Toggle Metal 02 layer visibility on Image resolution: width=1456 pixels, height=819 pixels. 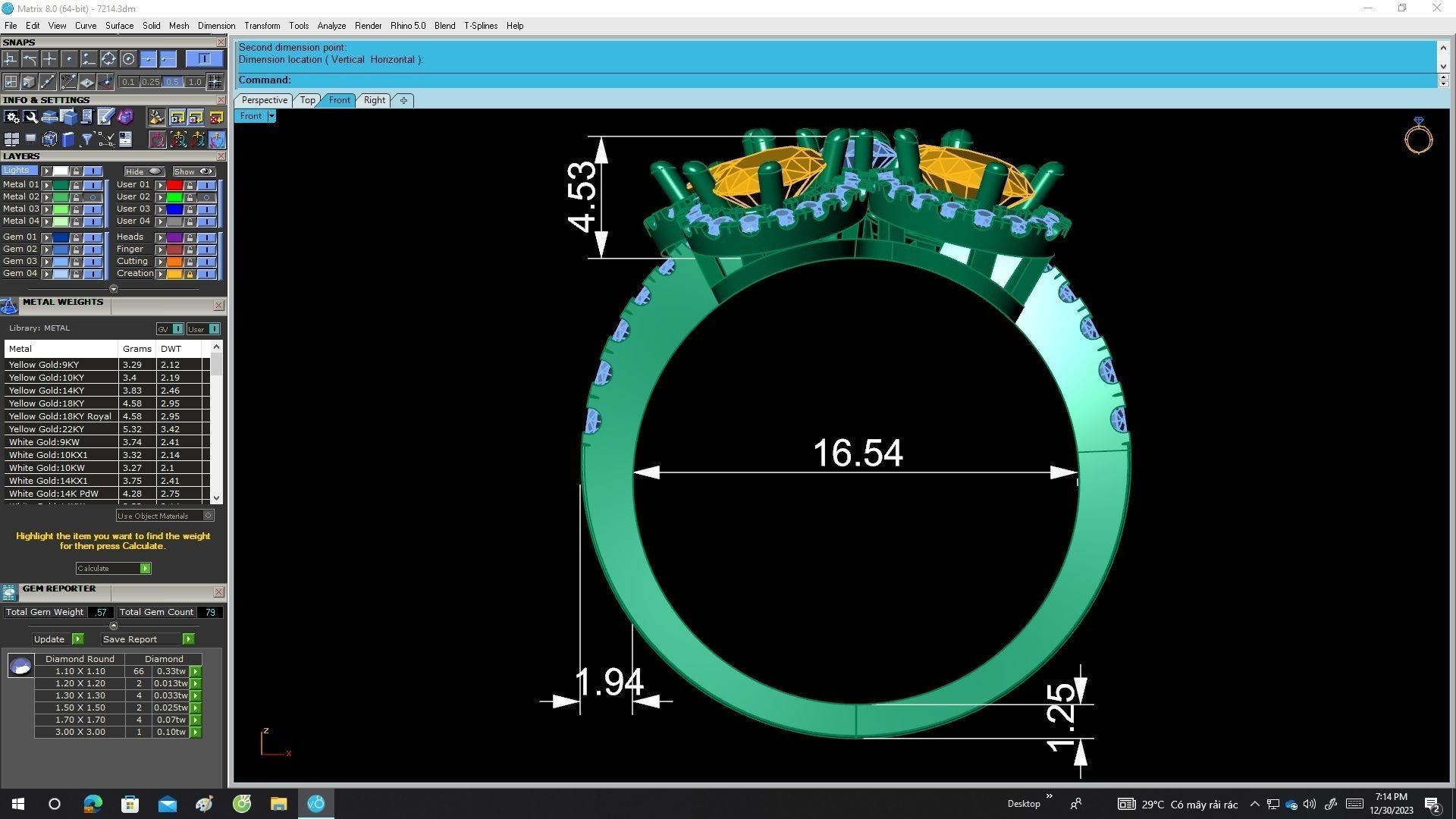coord(93,197)
